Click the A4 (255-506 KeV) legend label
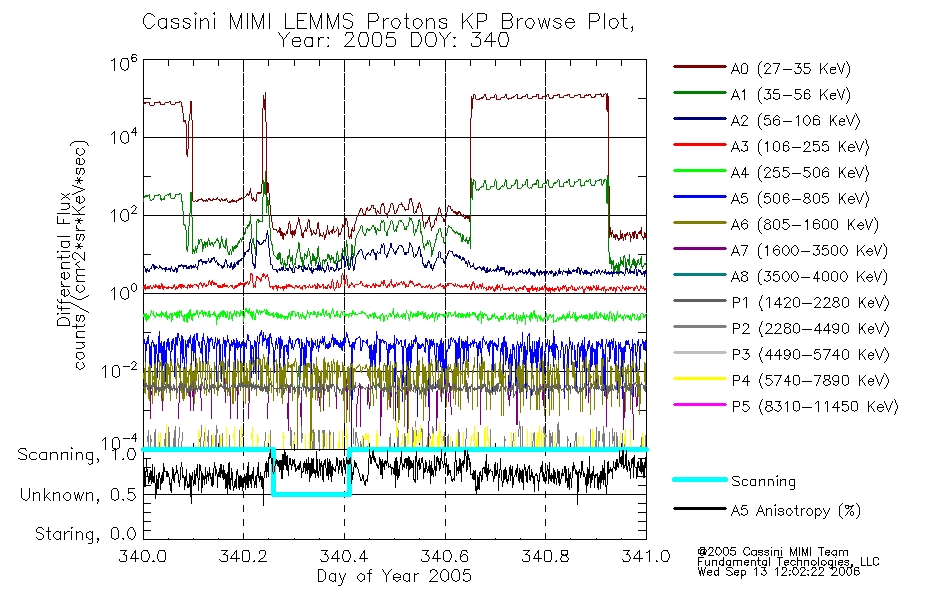This screenshot has width=950, height=600. coord(800,173)
